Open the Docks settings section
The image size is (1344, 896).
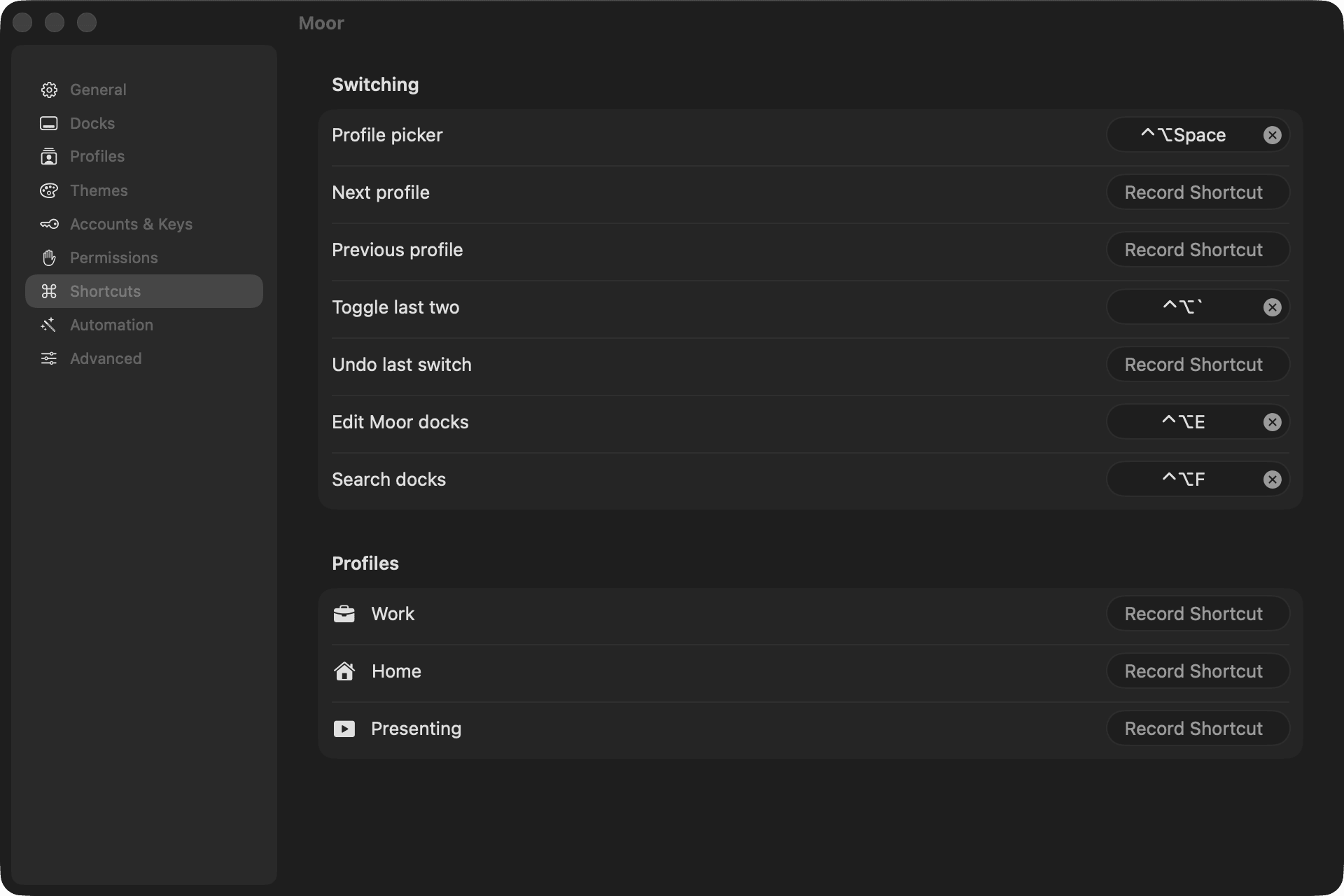pos(144,123)
